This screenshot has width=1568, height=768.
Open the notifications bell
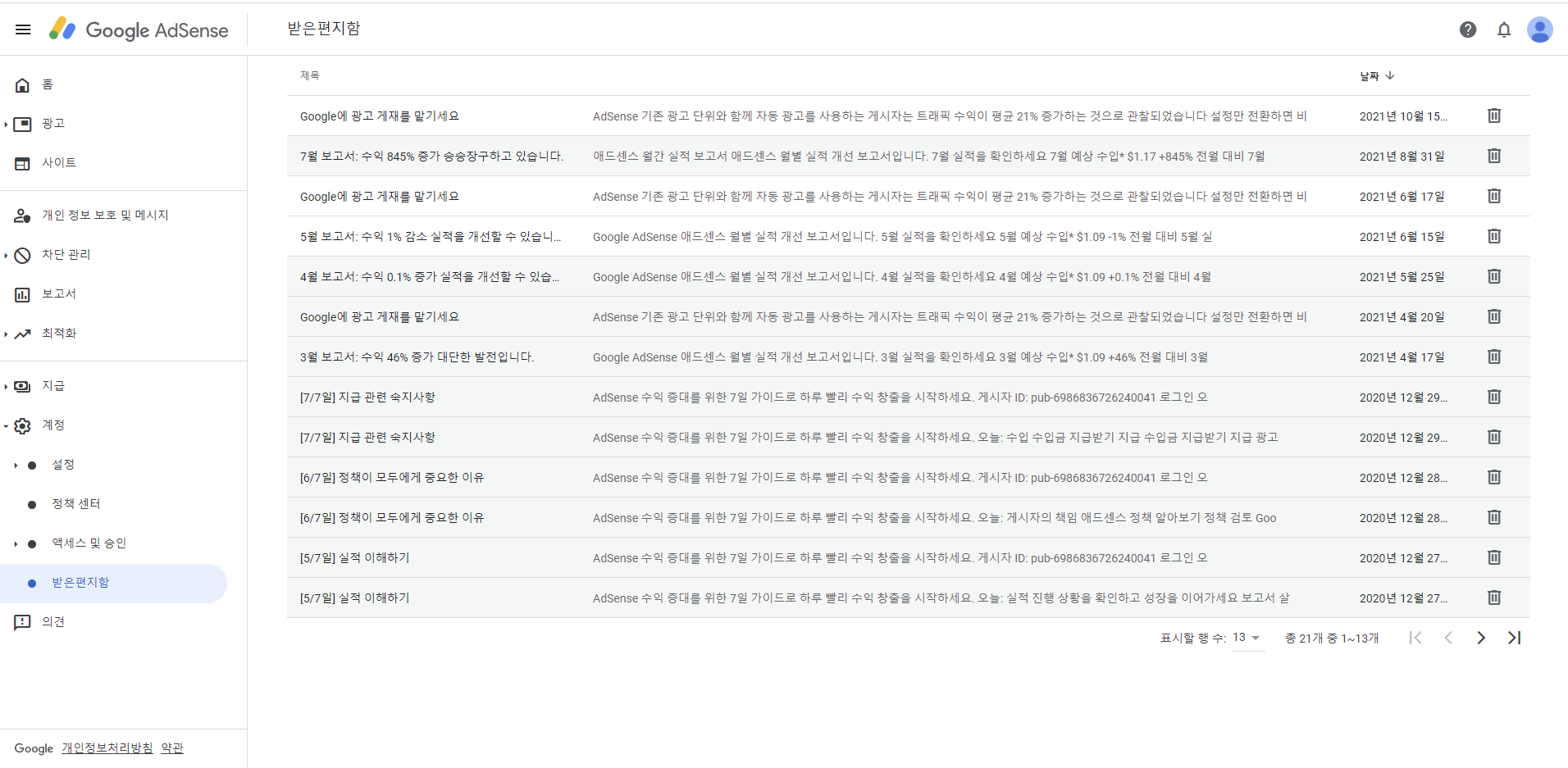pyautogui.click(x=1504, y=30)
